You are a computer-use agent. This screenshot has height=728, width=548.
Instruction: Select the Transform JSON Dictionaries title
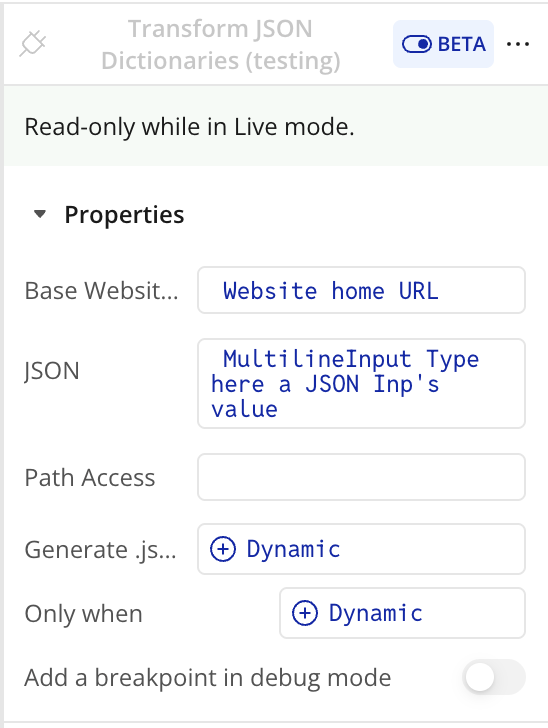point(221,45)
